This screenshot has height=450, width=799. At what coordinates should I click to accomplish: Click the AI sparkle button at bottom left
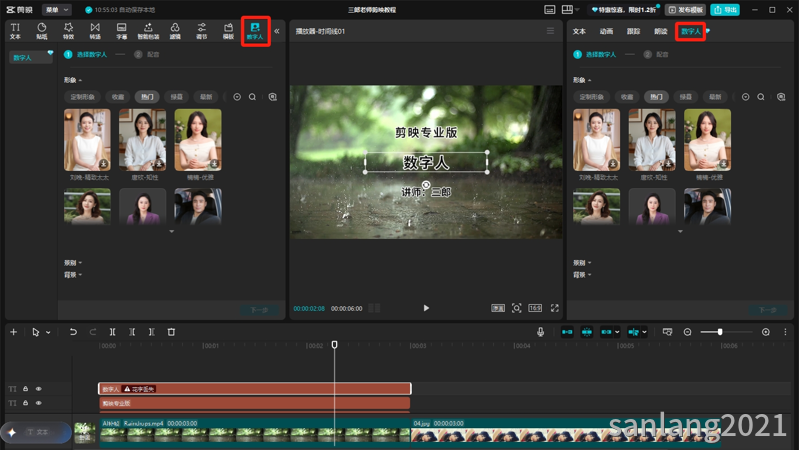[x=12, y=432]
